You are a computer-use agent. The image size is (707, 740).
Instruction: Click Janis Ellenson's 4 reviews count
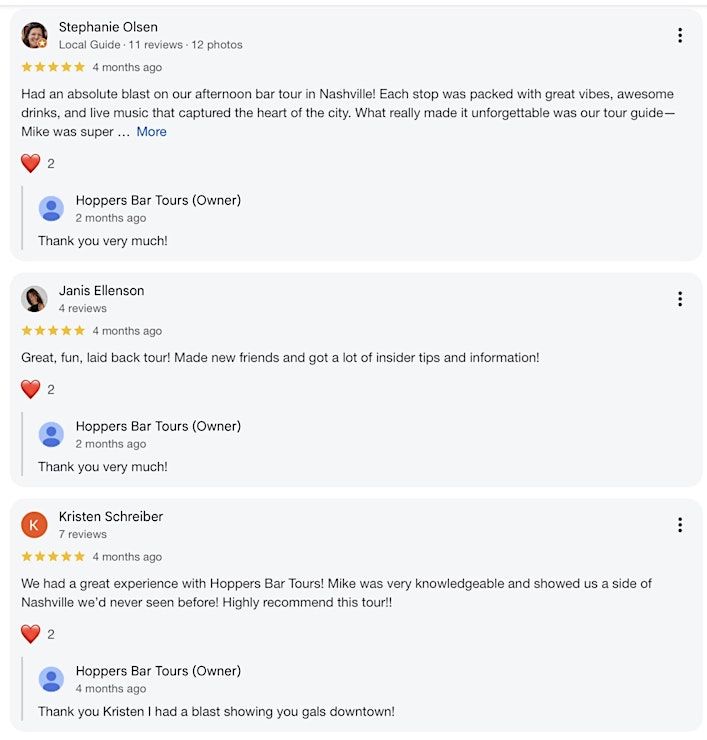[x=82, y=309]
